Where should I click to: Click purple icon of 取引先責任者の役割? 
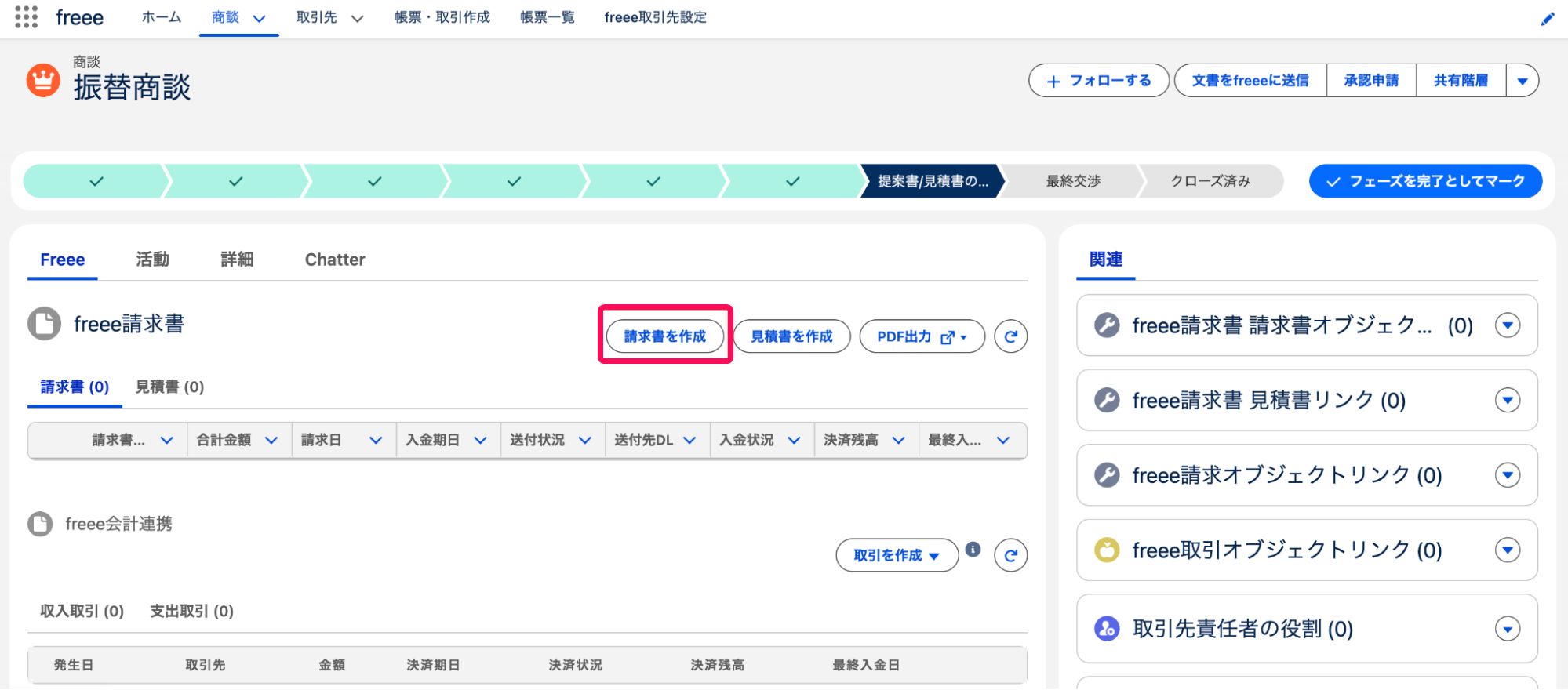(1107, 628)
